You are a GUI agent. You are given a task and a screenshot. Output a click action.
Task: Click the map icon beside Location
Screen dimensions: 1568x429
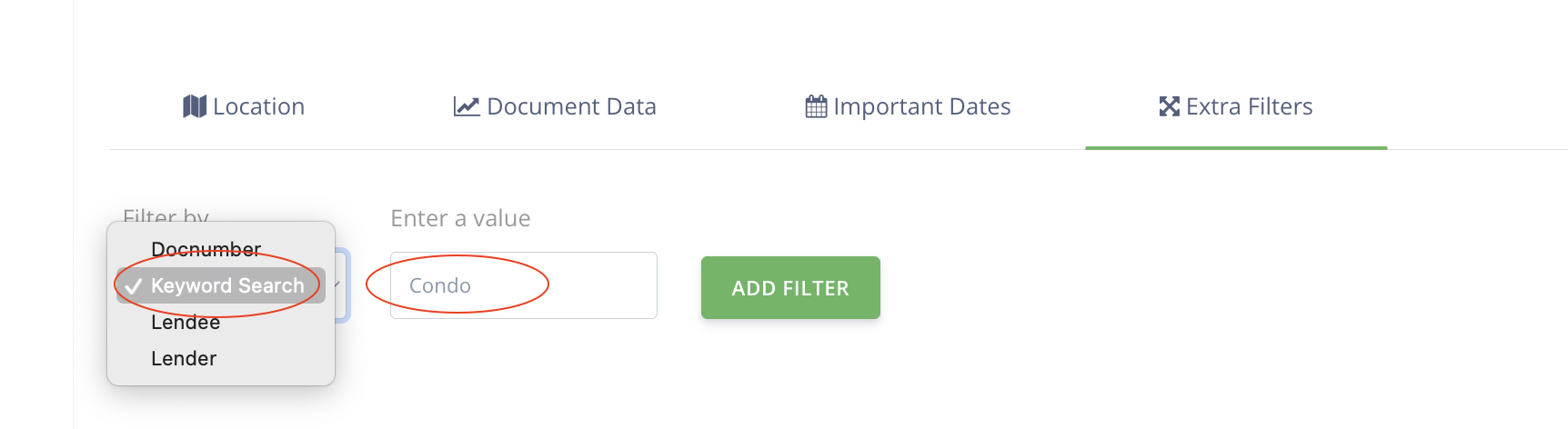point(195,107)
